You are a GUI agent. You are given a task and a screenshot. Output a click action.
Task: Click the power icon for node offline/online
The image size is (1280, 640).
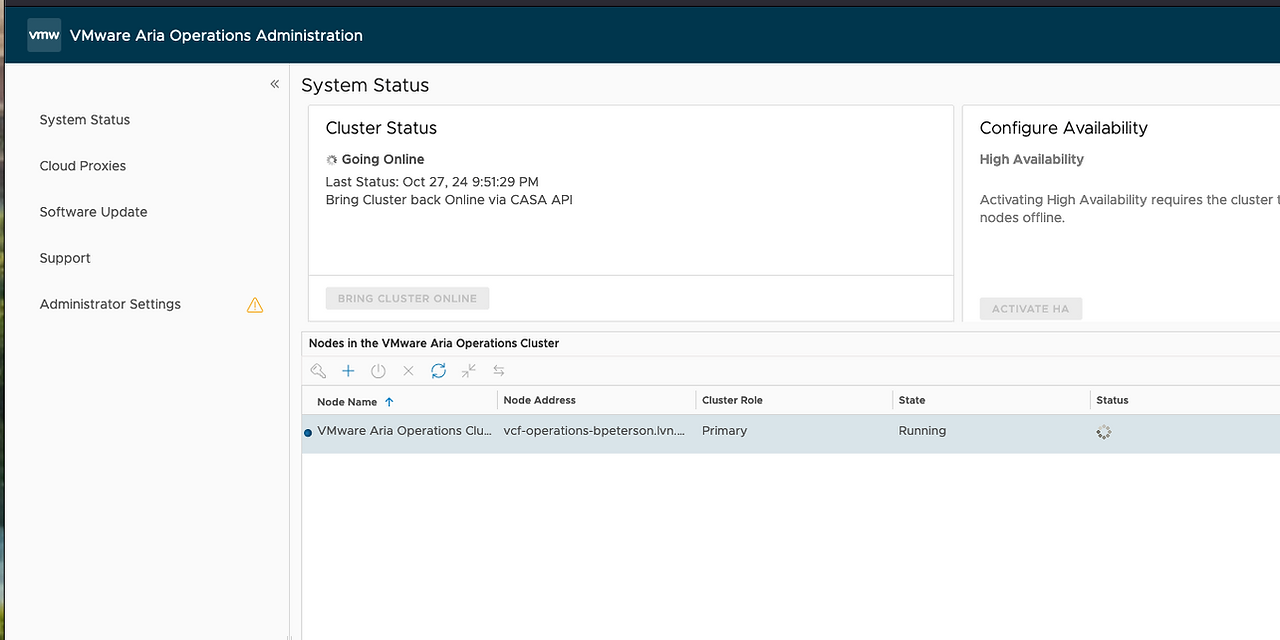click(378, 371)
